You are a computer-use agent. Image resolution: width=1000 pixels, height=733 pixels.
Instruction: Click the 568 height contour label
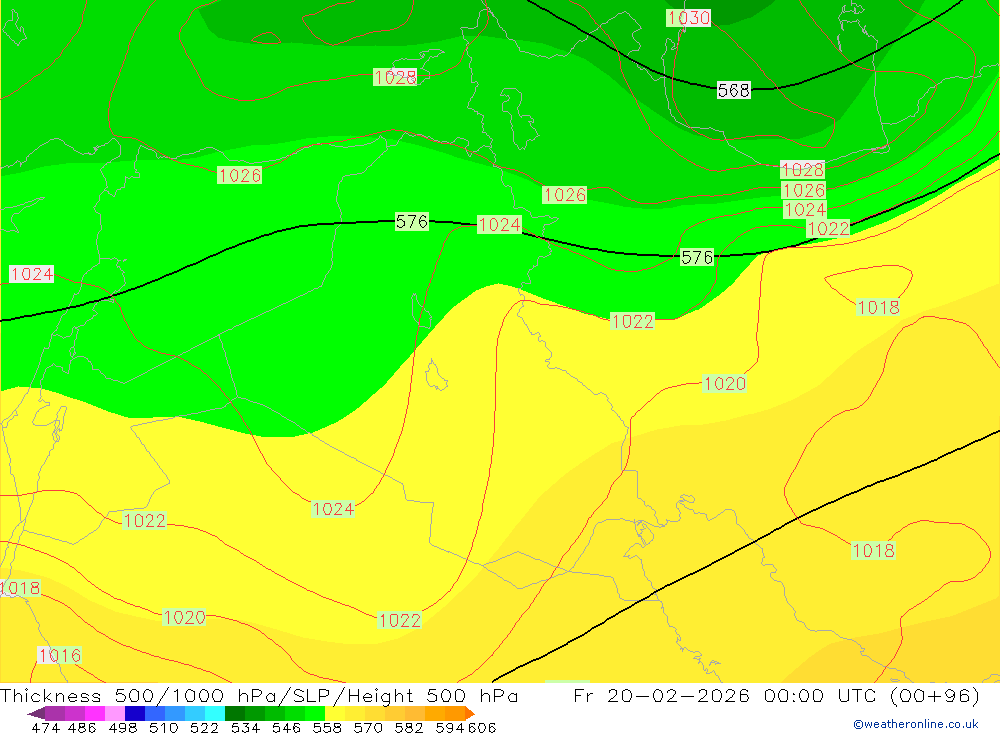click(x=733, y=91)
